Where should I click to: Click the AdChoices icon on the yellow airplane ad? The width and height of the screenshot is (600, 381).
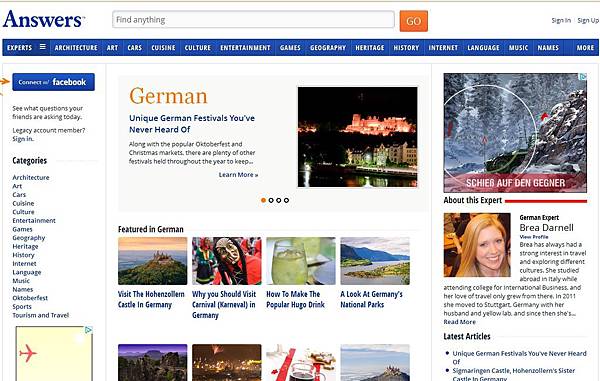pos(88,330)
